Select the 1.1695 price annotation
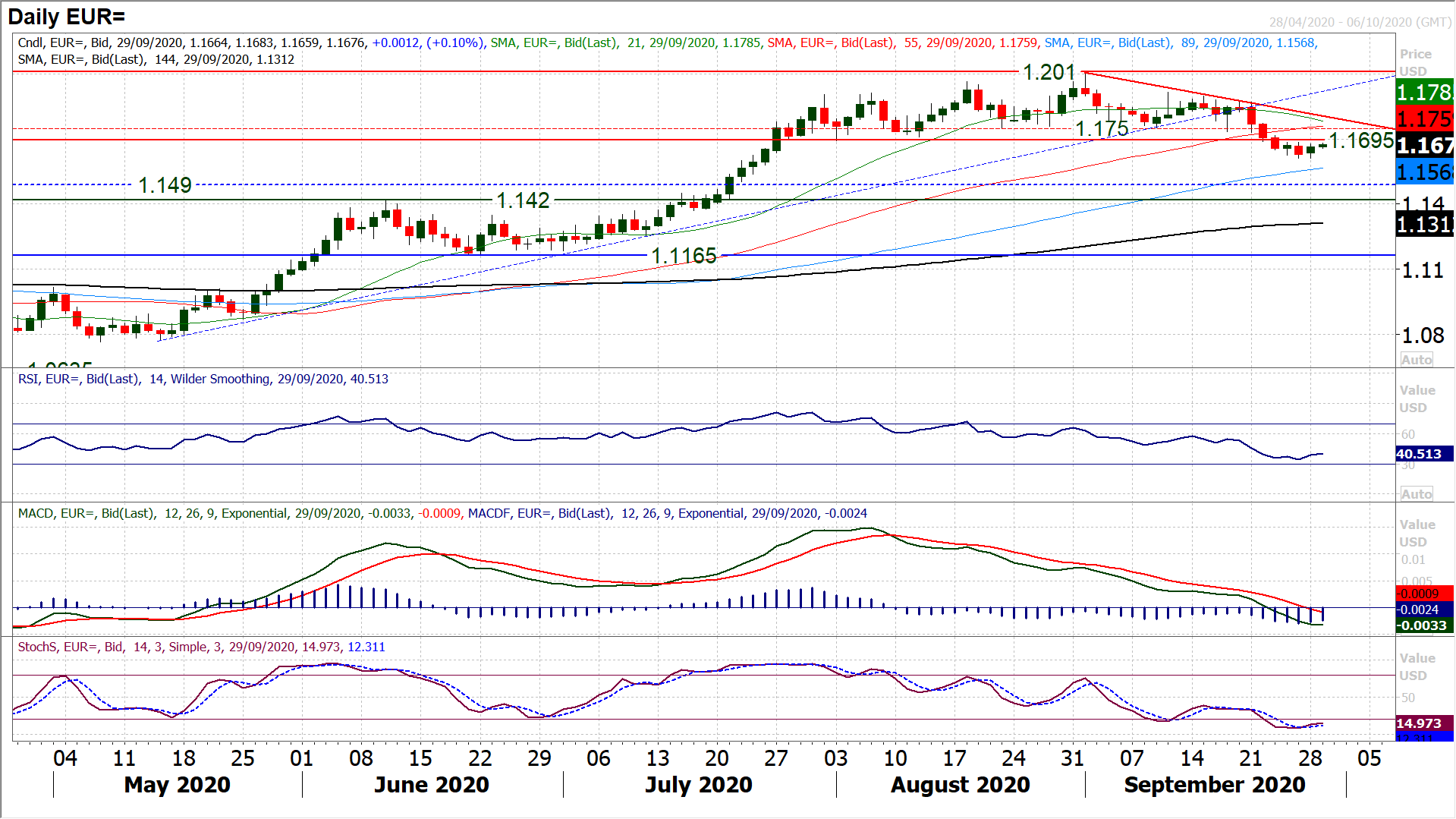 coord(1361,140)
